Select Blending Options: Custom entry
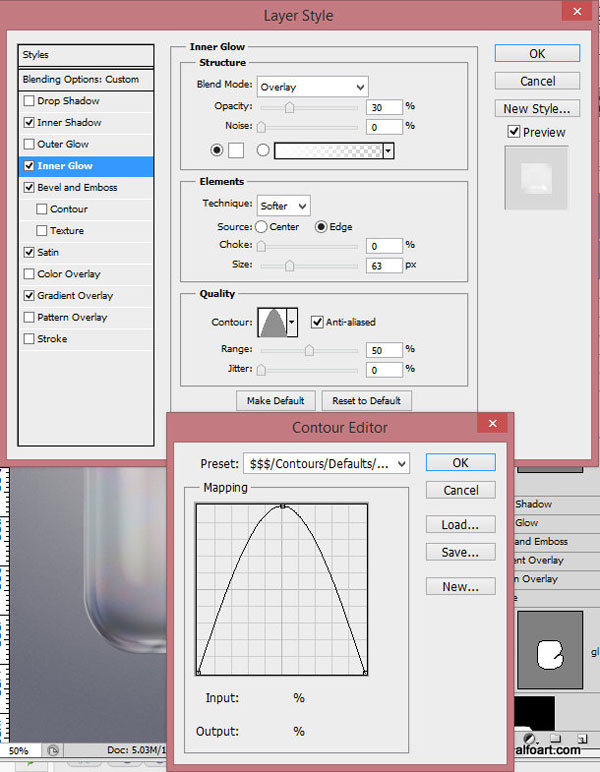 point(86,79)
